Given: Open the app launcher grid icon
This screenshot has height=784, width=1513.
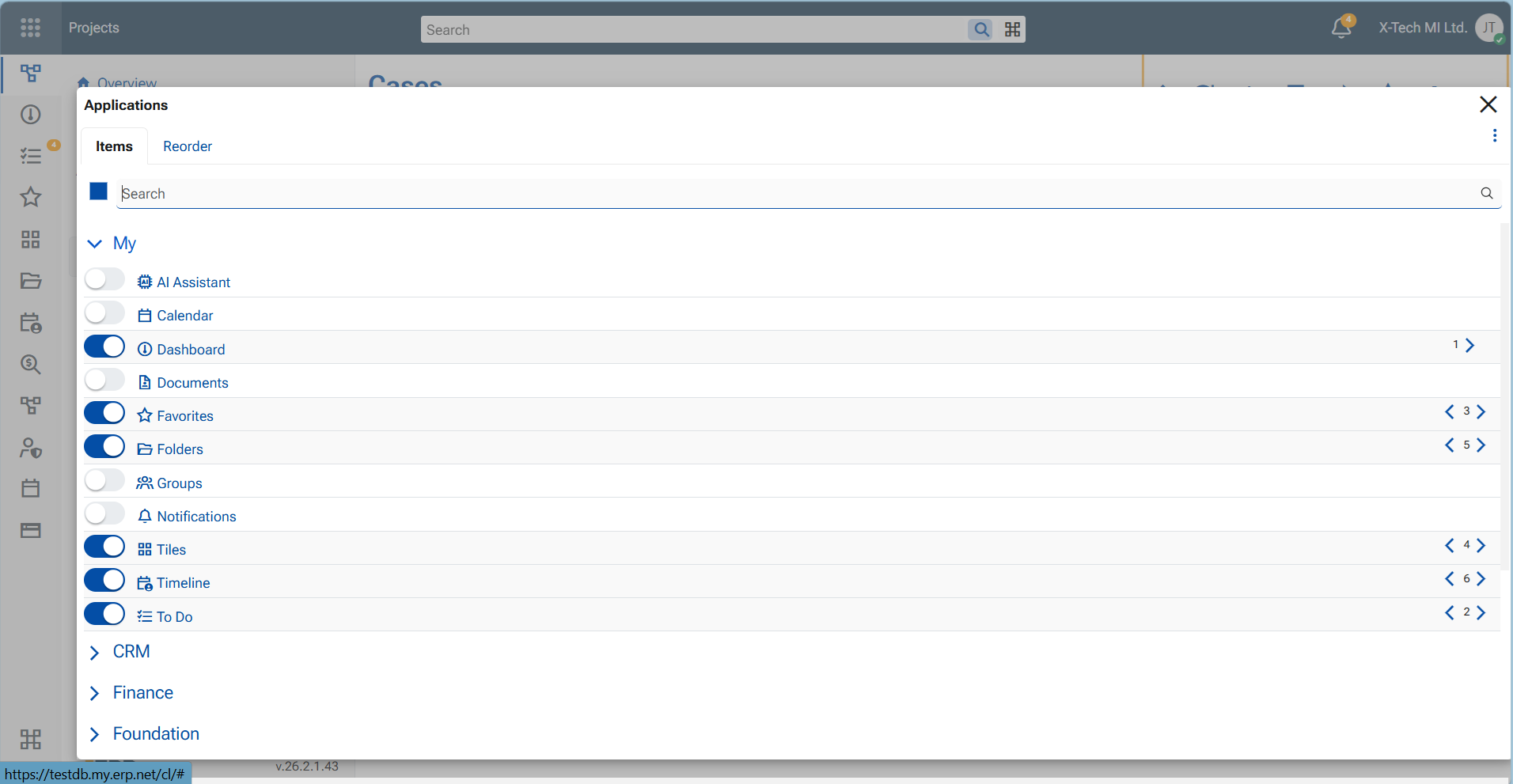Looking at the screenshot, I should 30,28.
